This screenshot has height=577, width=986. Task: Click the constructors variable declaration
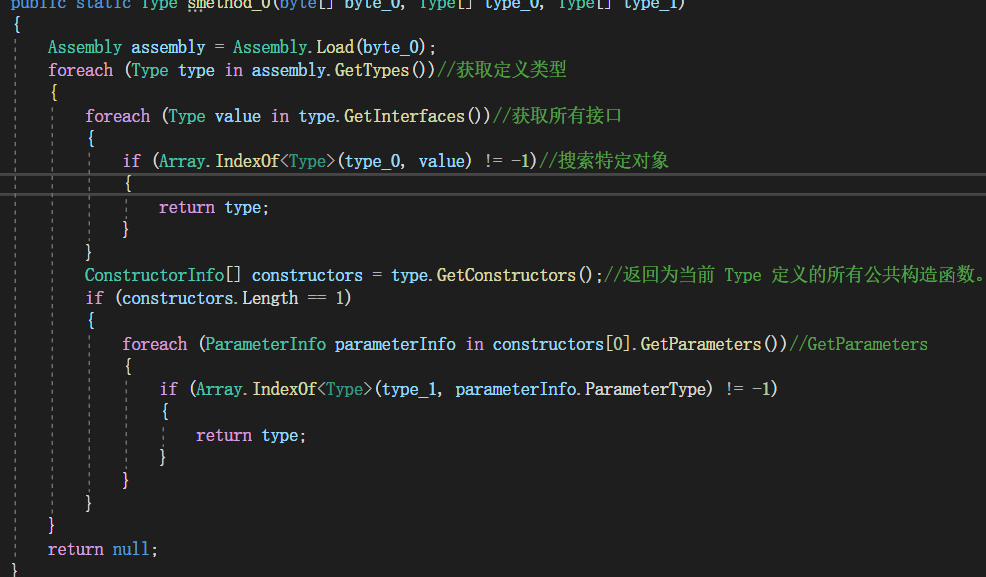click(x=307, y=275)
